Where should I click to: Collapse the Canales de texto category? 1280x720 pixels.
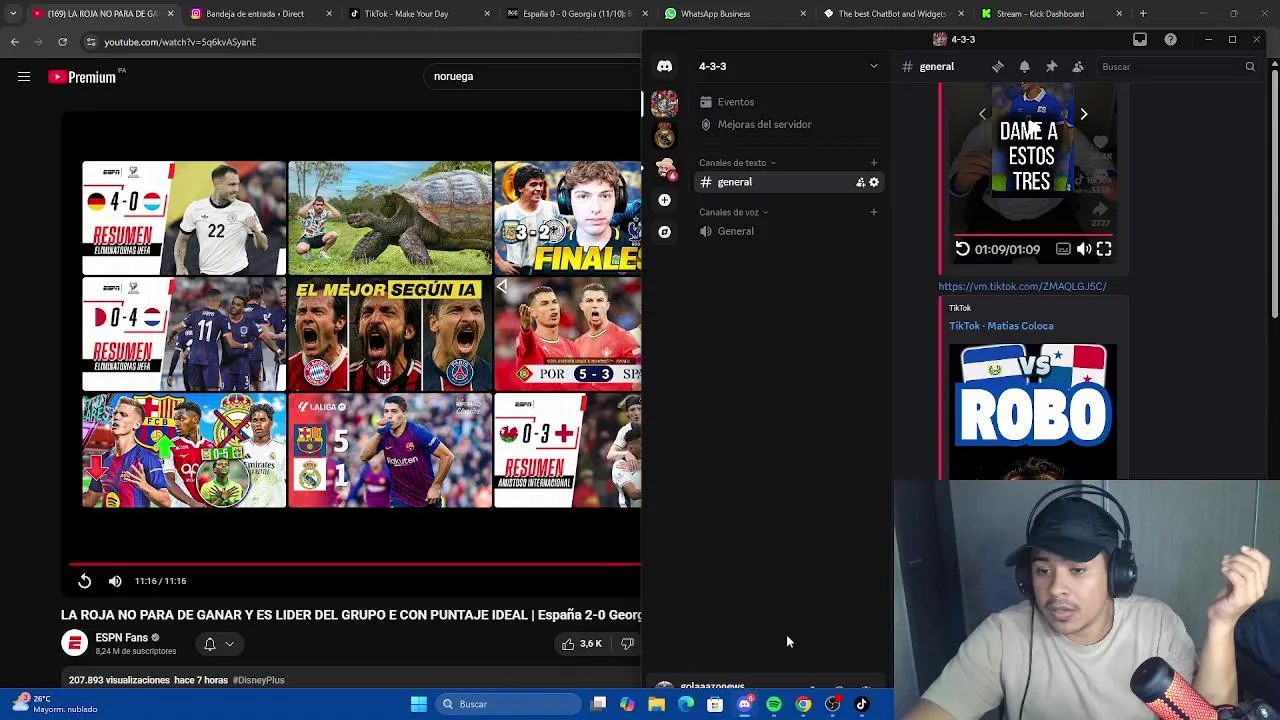tap(737, 162)
